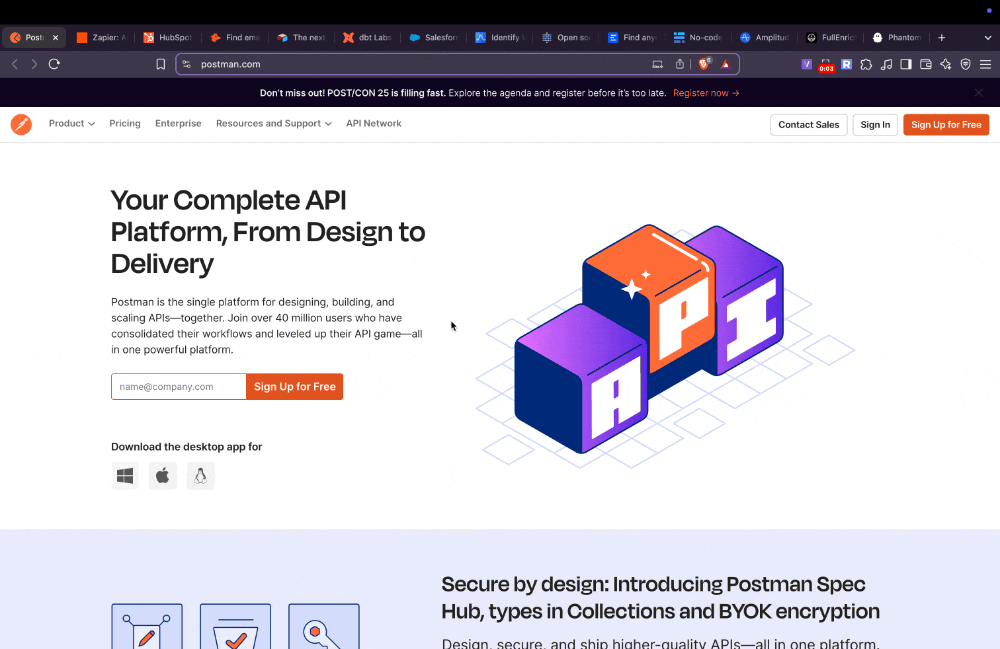1000x649 pixels.
Task: Switch to the No-code tab
Action: point(698,38)
